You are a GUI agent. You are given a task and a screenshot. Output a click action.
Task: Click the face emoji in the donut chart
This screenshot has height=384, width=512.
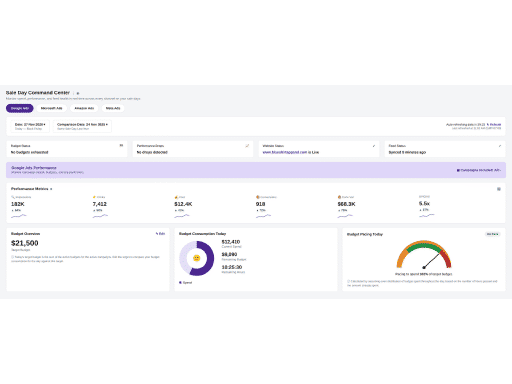coord(197,258)
